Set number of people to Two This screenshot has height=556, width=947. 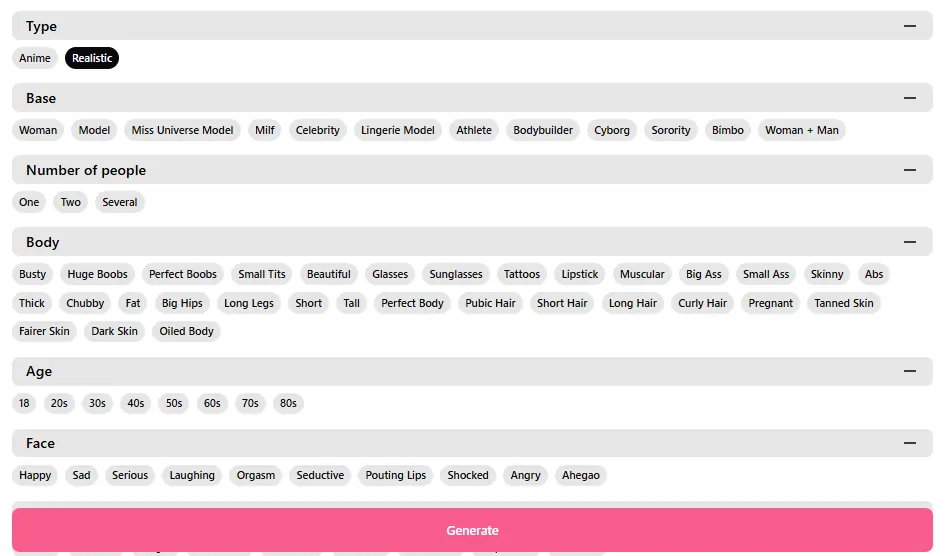[x=71, y=202]
